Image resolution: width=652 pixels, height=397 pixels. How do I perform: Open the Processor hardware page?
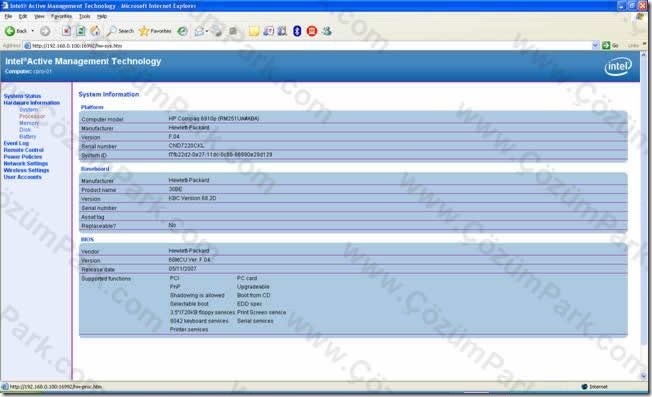tap(32, 116)
